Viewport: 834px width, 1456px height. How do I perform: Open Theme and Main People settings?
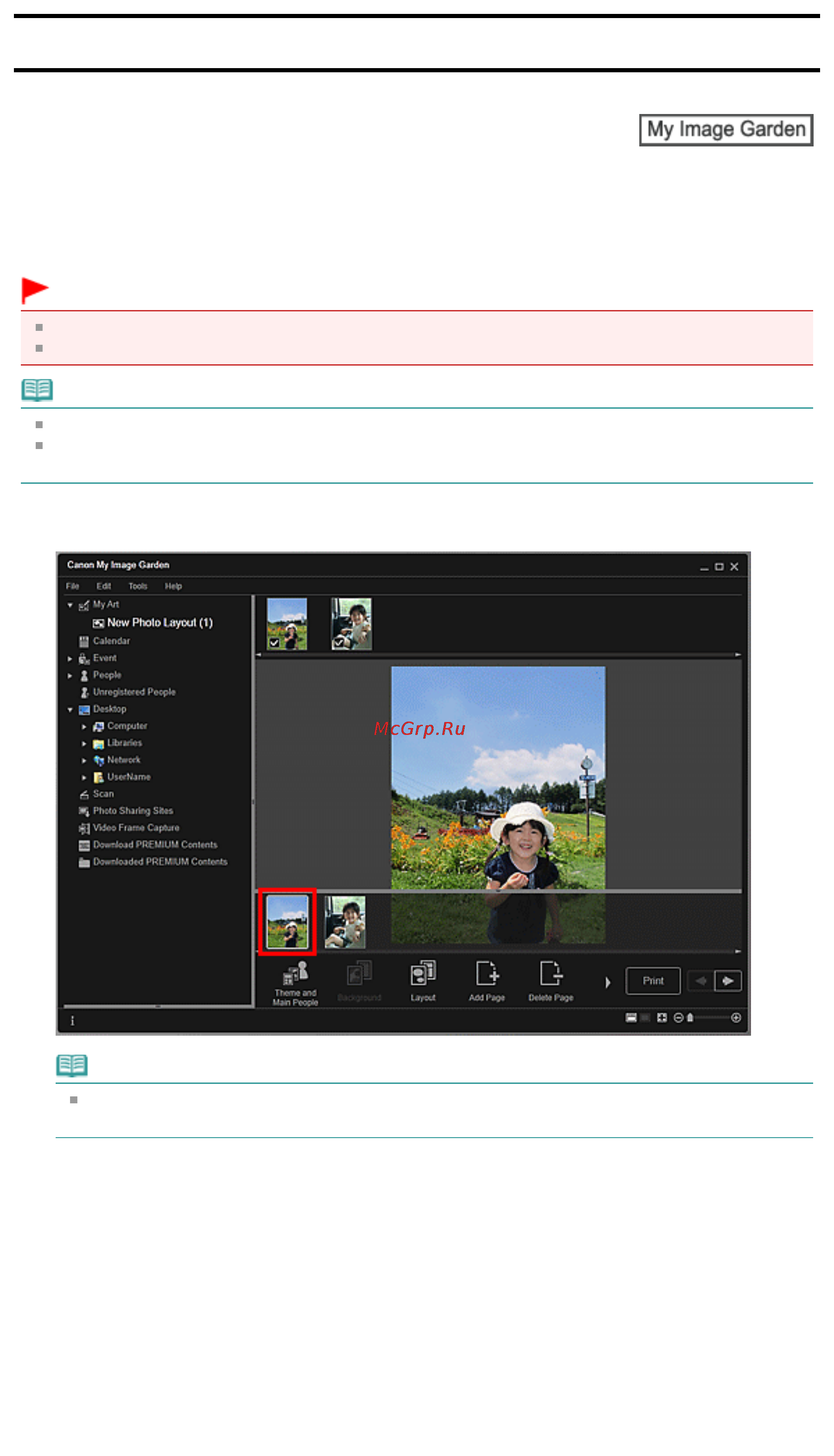[295, 982]
